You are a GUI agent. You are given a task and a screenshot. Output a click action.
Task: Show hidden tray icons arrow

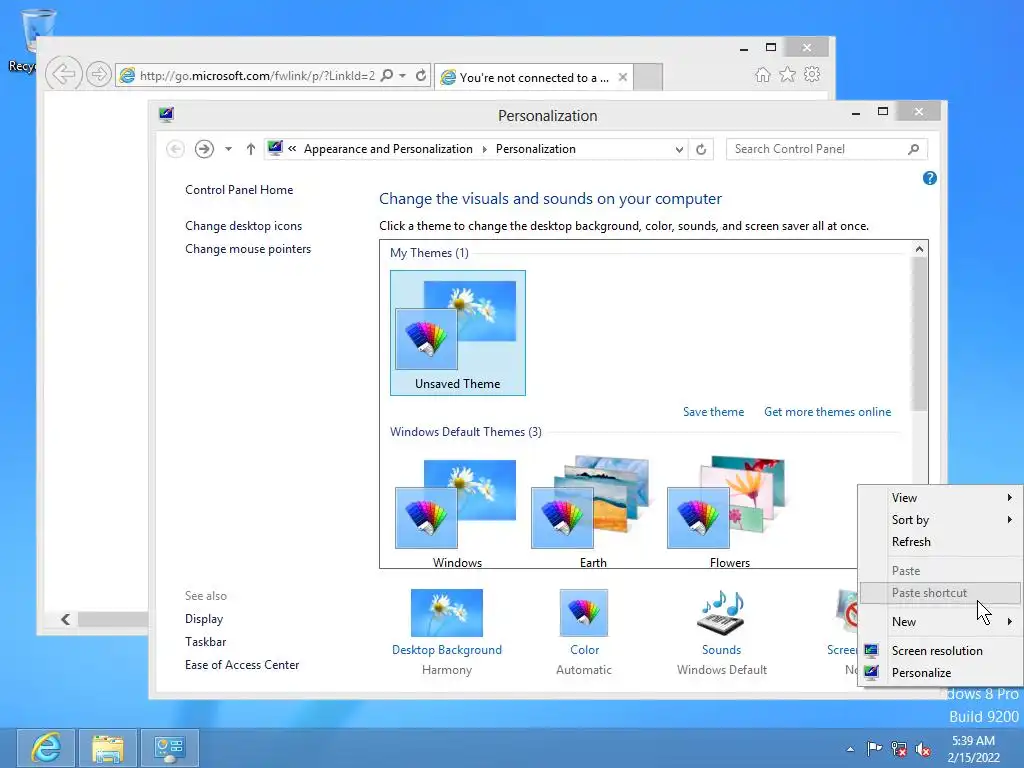[850, 749]
